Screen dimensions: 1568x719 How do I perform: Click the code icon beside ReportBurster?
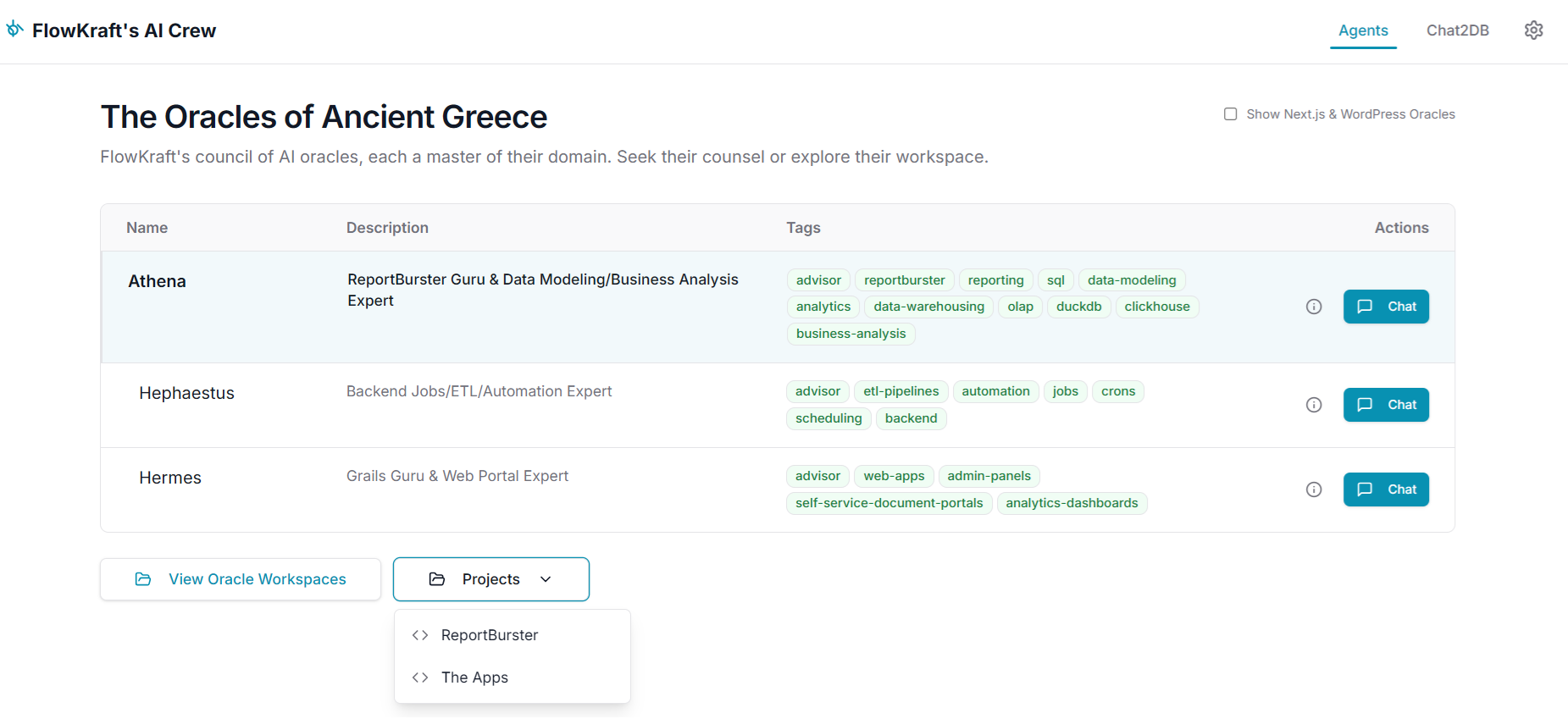point(420,635)
